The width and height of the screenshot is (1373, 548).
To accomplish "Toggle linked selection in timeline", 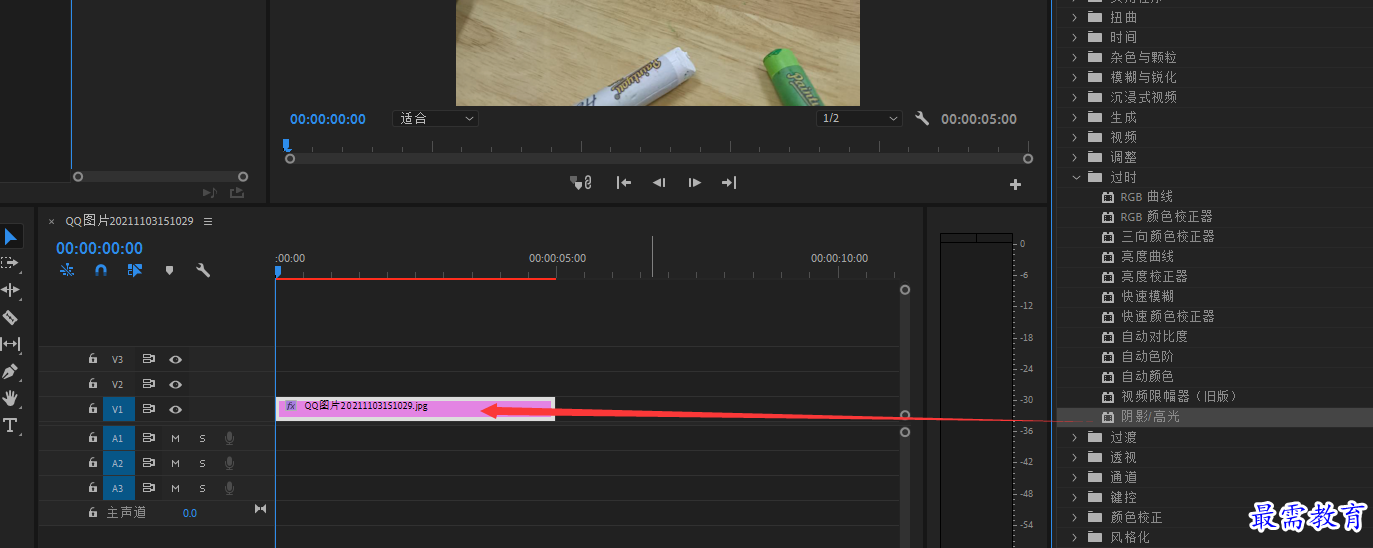I will tap(135, 270).
